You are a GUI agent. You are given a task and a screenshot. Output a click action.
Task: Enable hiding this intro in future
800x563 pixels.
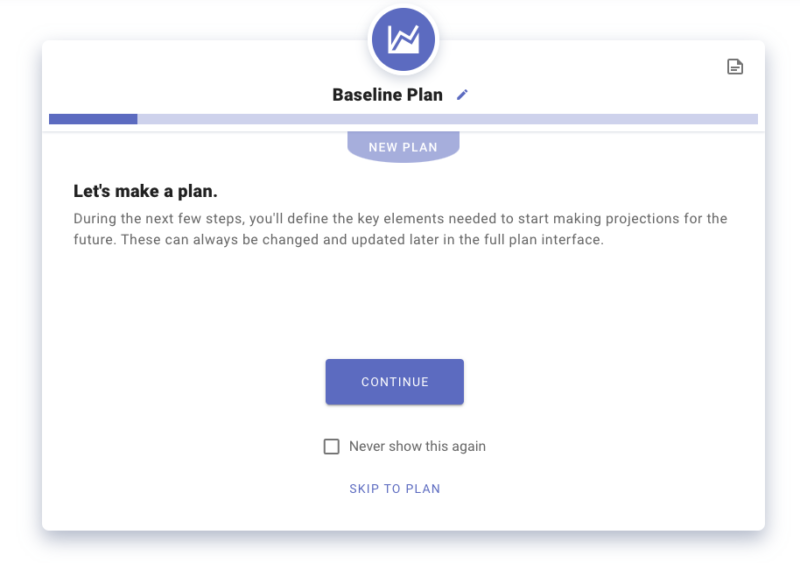[332, 446]
